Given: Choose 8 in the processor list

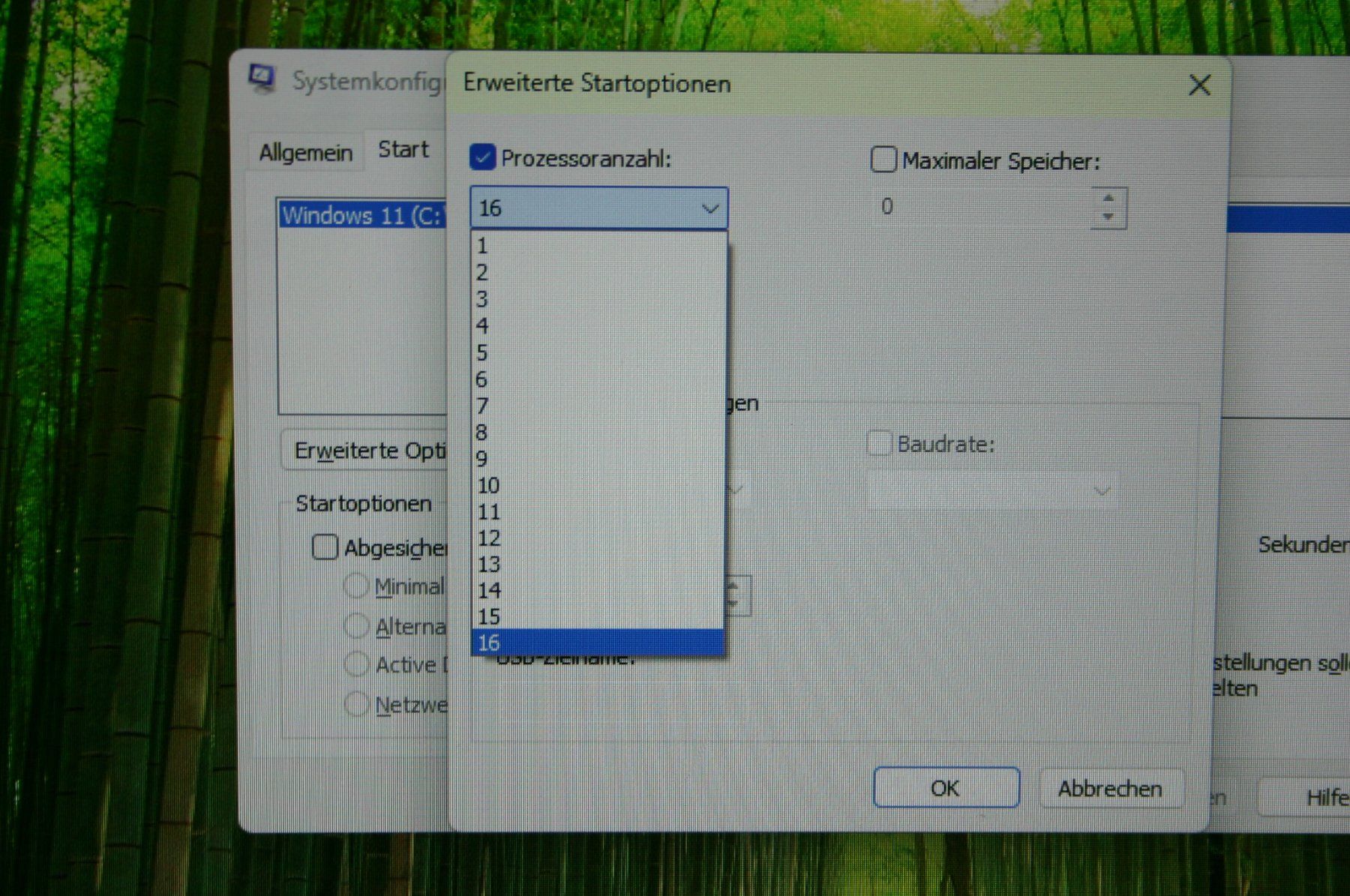Looking at the screenshot, I should click(x=598, y=433).
